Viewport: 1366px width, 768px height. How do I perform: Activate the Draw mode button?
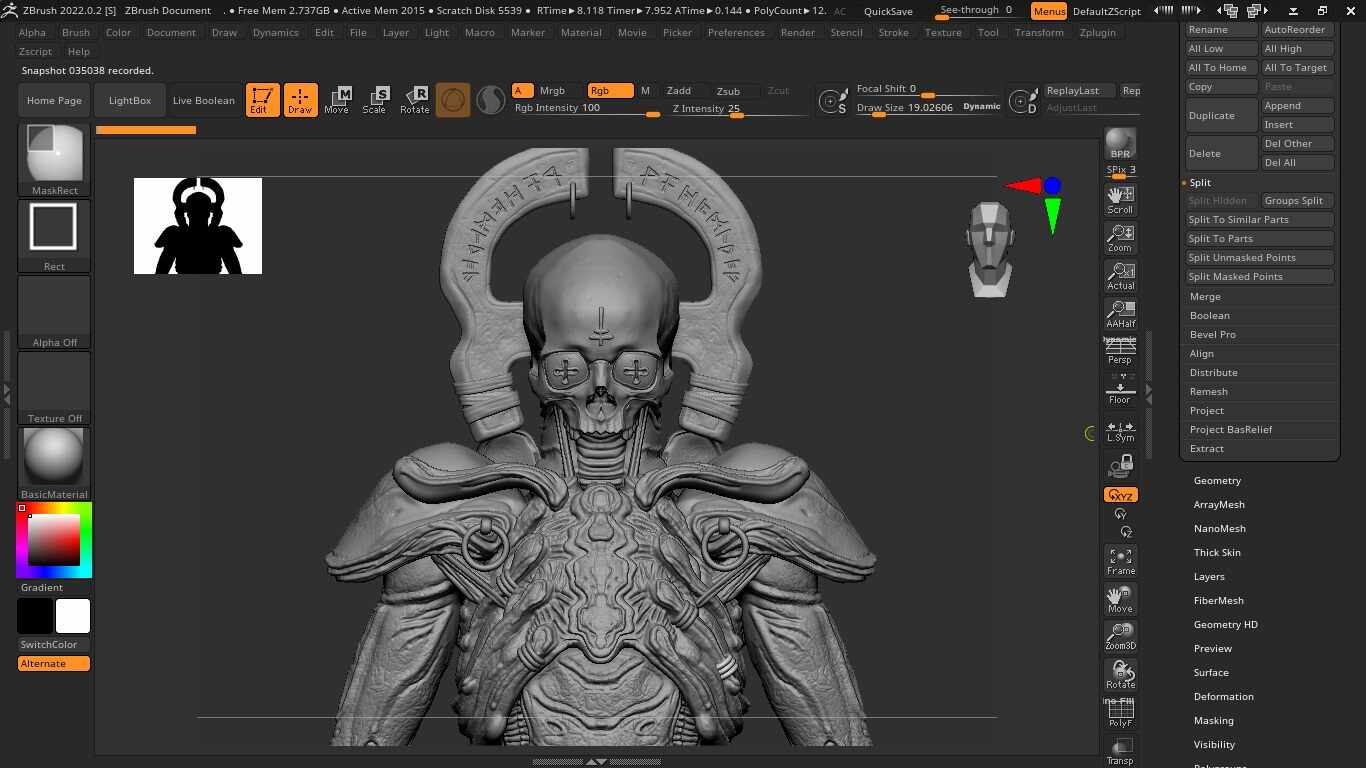tap(300, 100)
